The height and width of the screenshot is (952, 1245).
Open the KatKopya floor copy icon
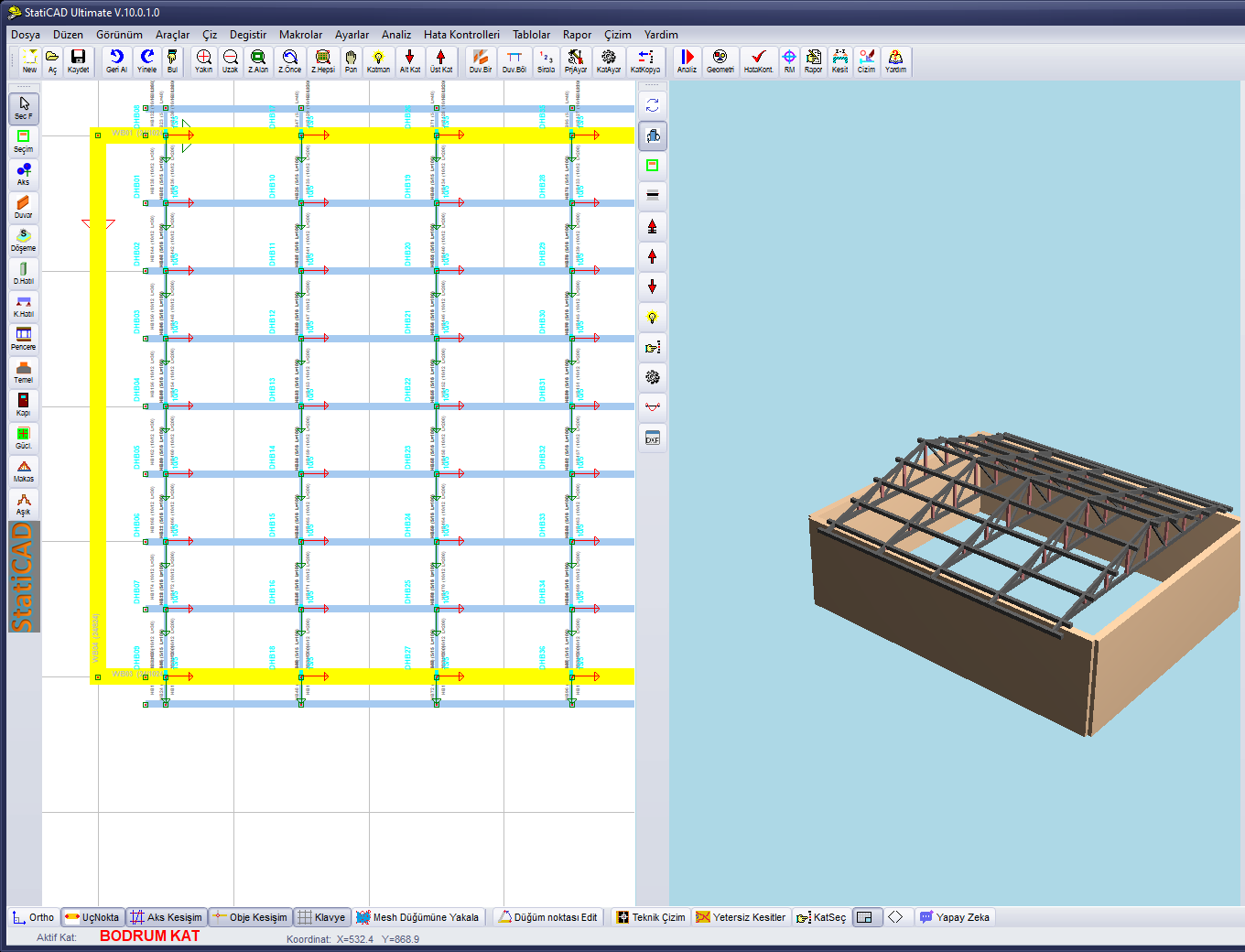click(645, 61)
